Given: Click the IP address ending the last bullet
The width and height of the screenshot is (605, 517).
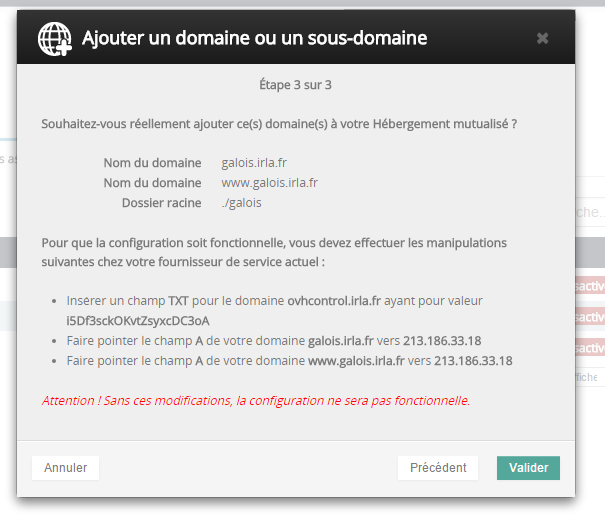Looking at the screenshot, I should [472, 360].
